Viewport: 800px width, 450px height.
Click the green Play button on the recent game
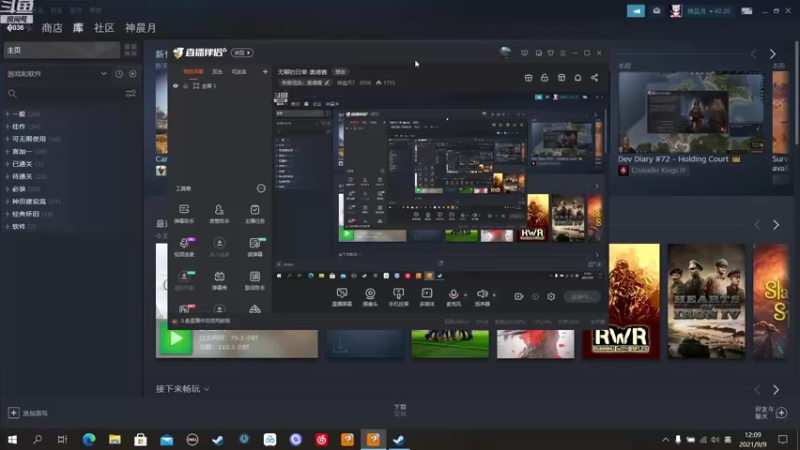click(176, 339)
